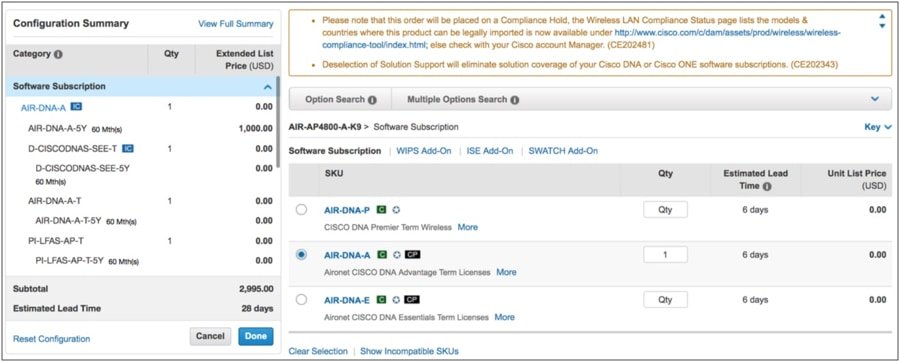Click the IC badge next to D-CISCODNAS-SEE-T
Screen dimensions: 900x362
(x=128, y=149)
